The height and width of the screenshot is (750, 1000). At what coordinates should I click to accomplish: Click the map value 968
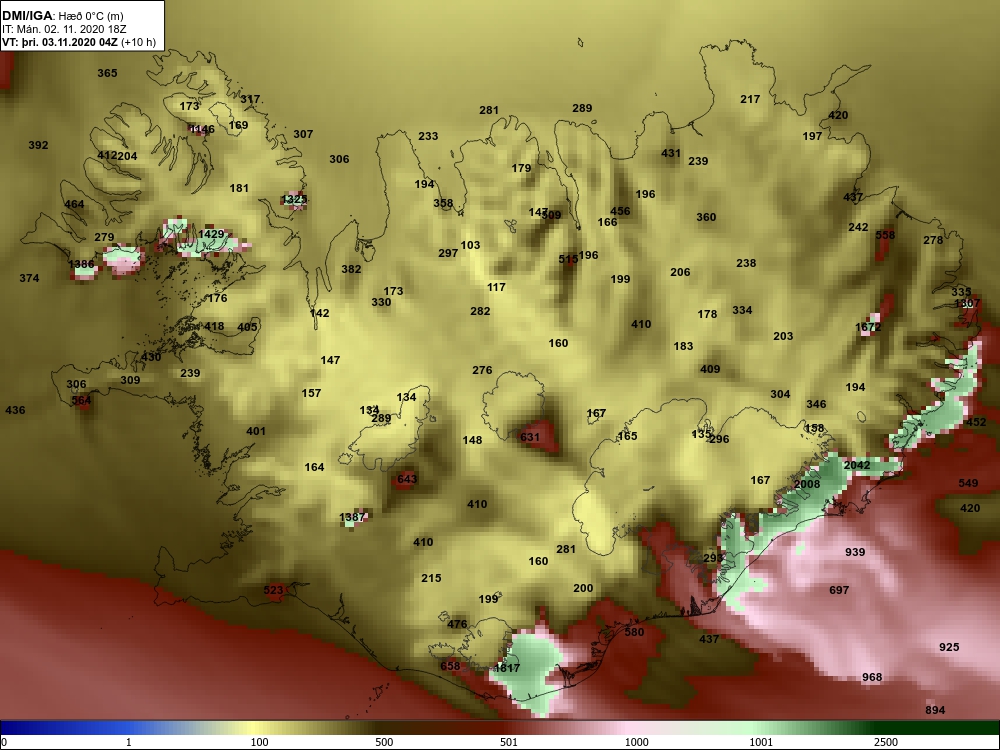pos(872,677)
